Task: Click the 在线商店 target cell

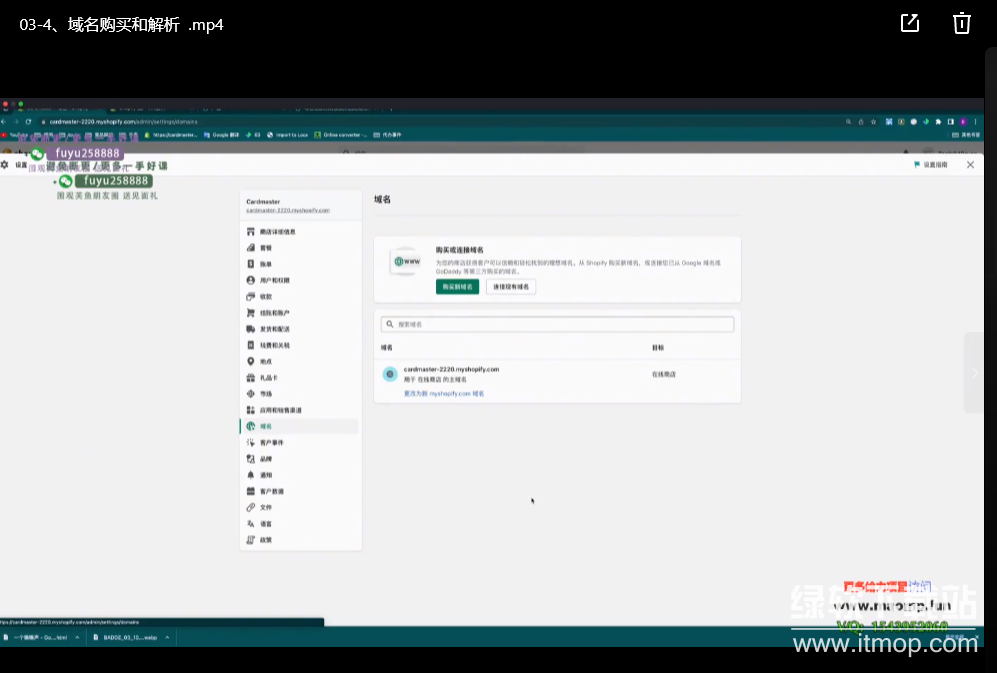Action: pos(664,375)
